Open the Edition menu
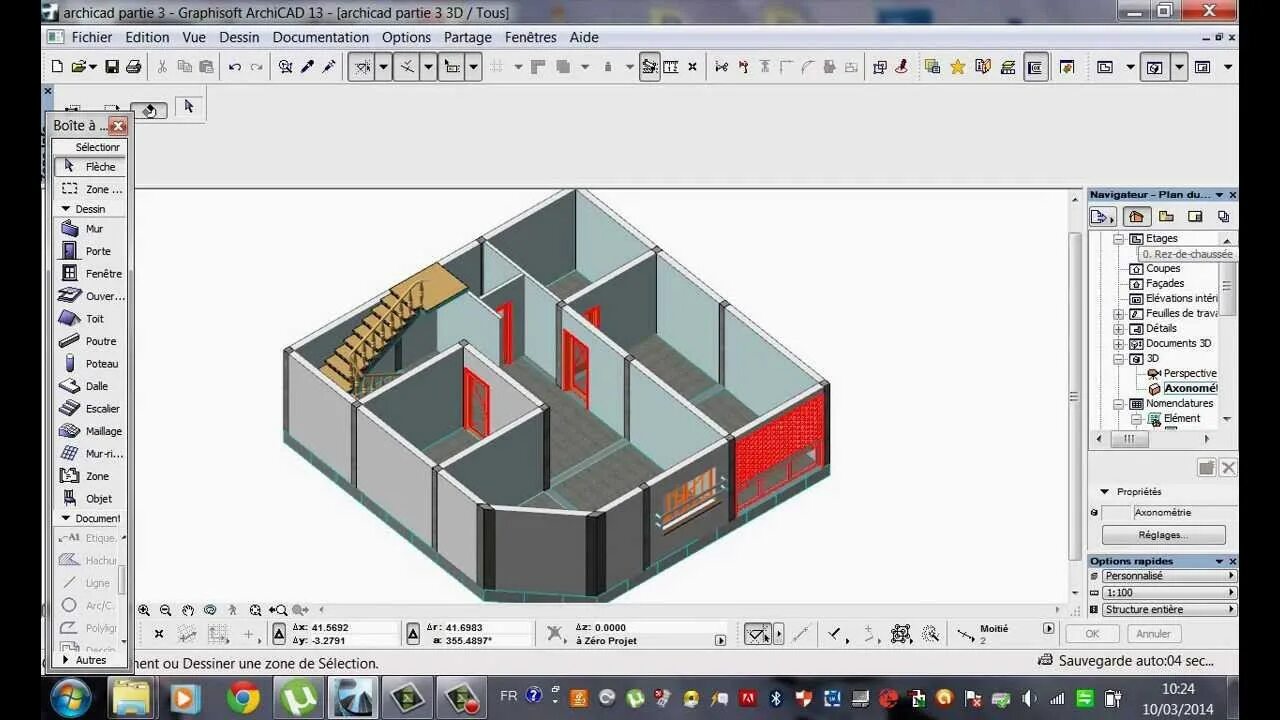The height and width of the screenshot is (720, 1280). 147,37
